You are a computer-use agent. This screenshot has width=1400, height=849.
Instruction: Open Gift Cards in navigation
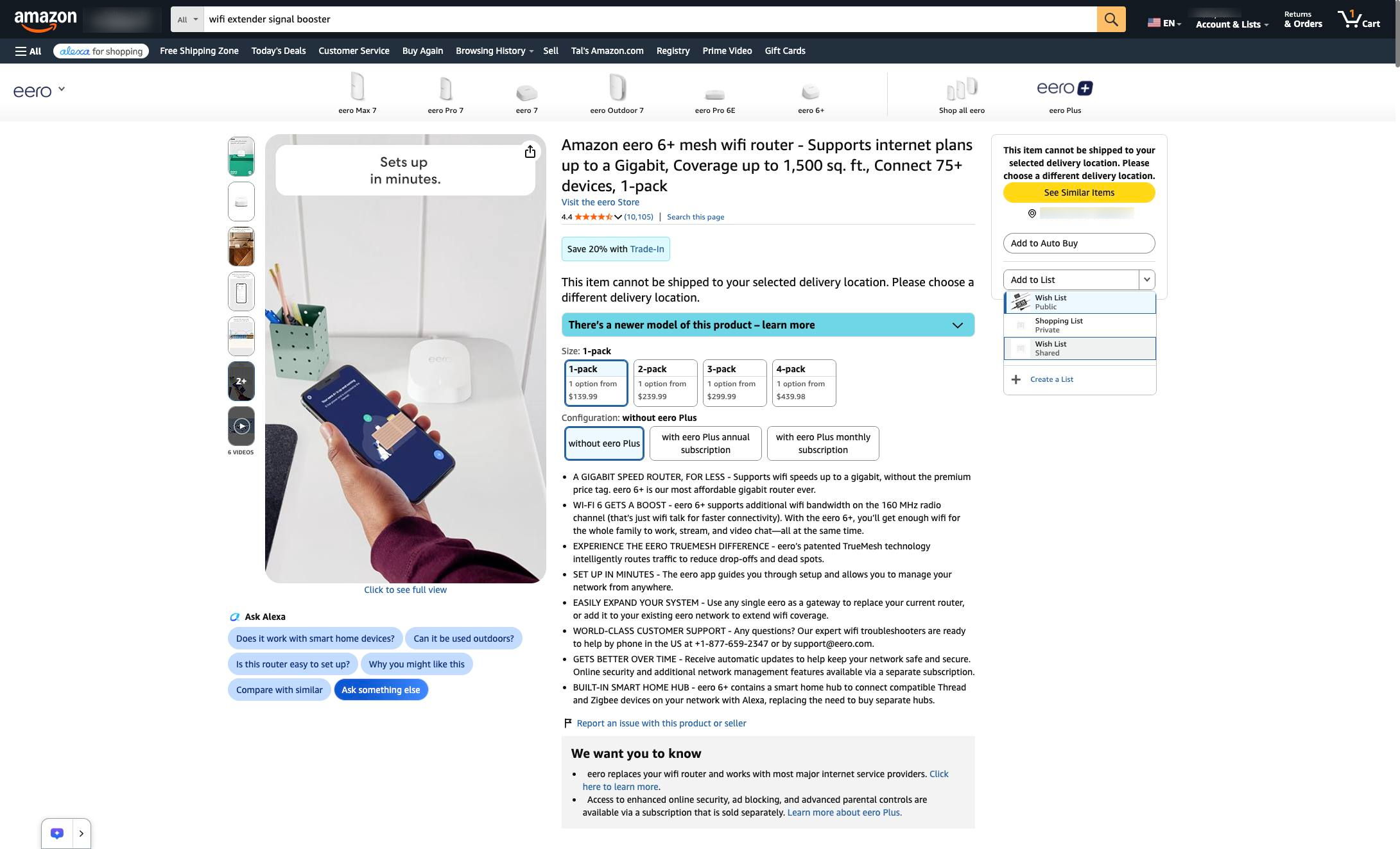[x=785, y=51]
